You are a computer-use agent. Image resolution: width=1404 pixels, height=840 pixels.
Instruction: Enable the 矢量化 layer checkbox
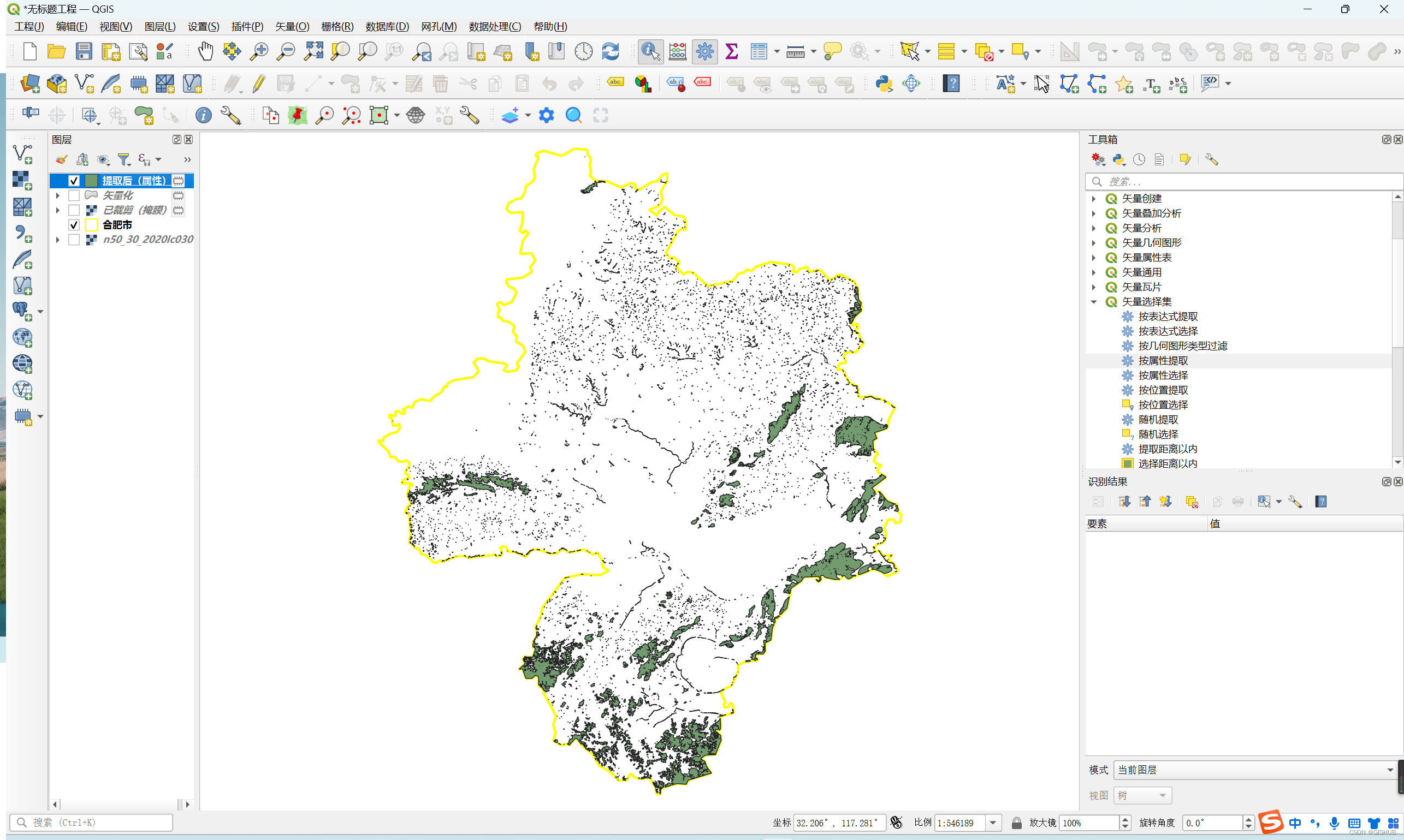pyautogui.click(x=74, y=195)
